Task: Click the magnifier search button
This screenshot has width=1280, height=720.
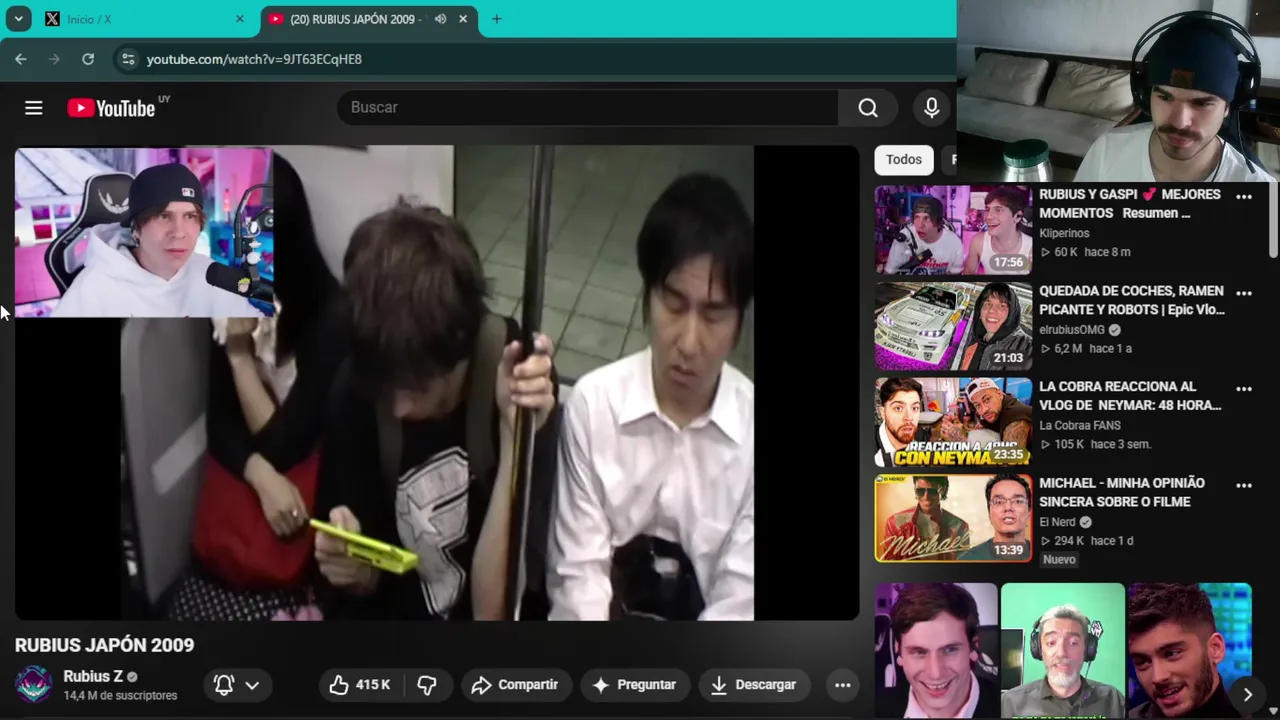Action: coord(868,107)
